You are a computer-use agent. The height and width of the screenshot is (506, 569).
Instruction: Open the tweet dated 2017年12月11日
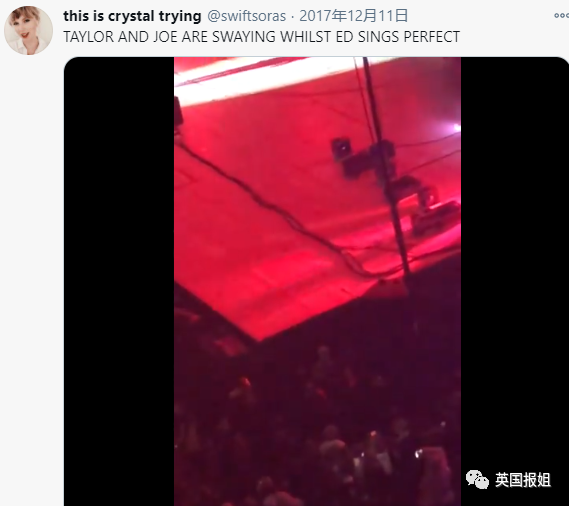pyautogui.click(x=353, y=16)
